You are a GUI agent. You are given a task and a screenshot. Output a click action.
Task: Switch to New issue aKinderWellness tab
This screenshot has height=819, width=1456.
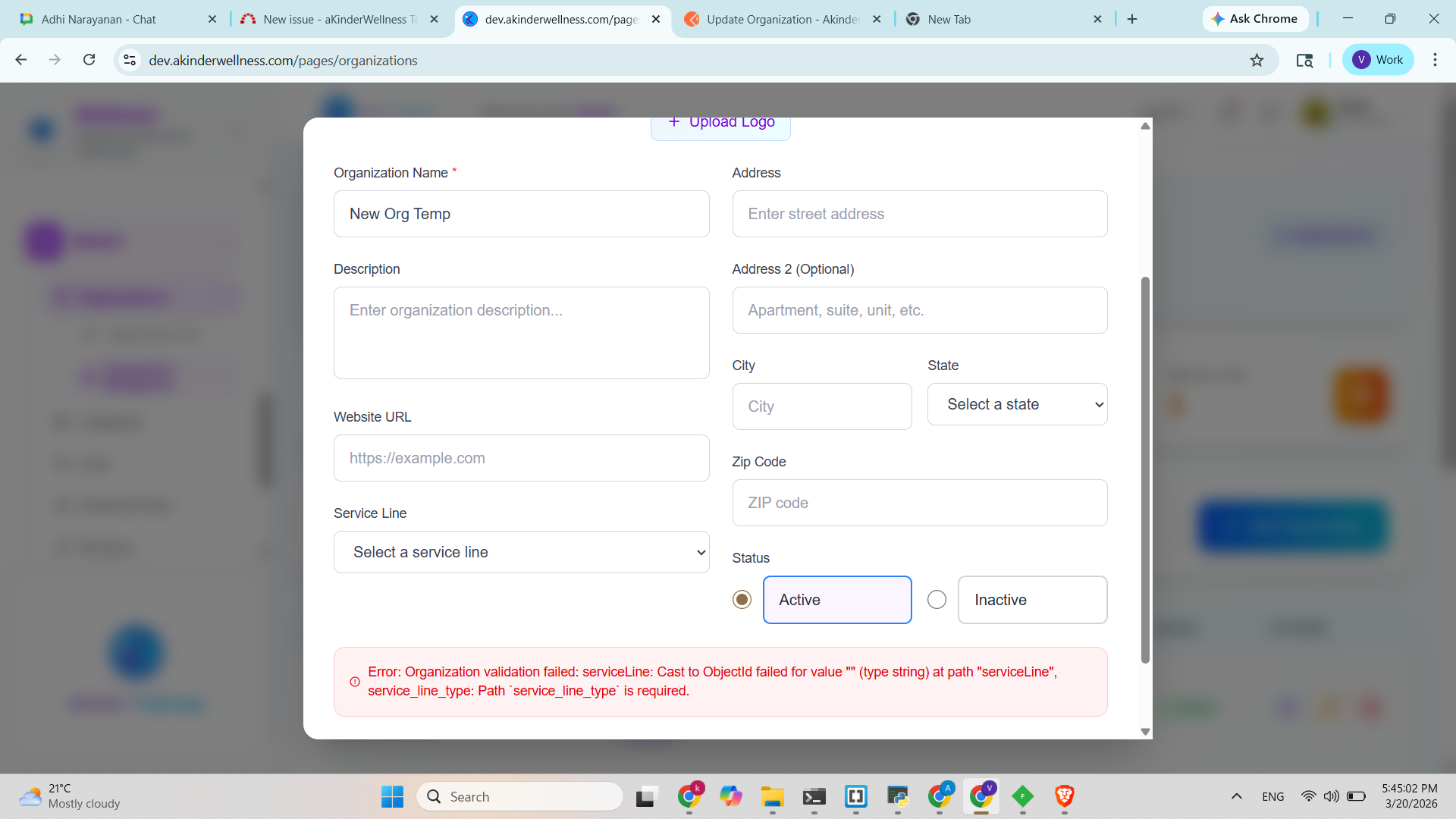pyautogui.click(x=339, y=19)
